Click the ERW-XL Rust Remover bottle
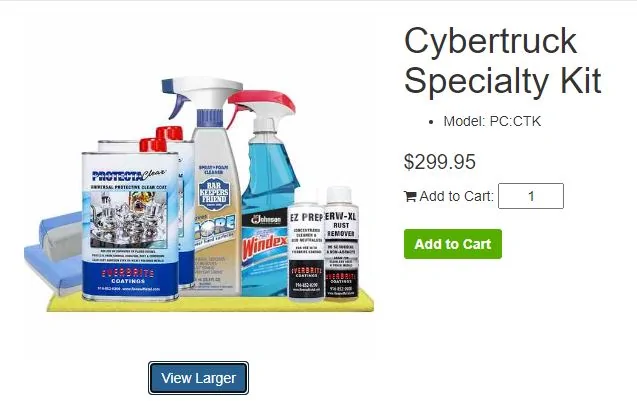The height and width of the screenshot is (401, 637). (341, 244)
